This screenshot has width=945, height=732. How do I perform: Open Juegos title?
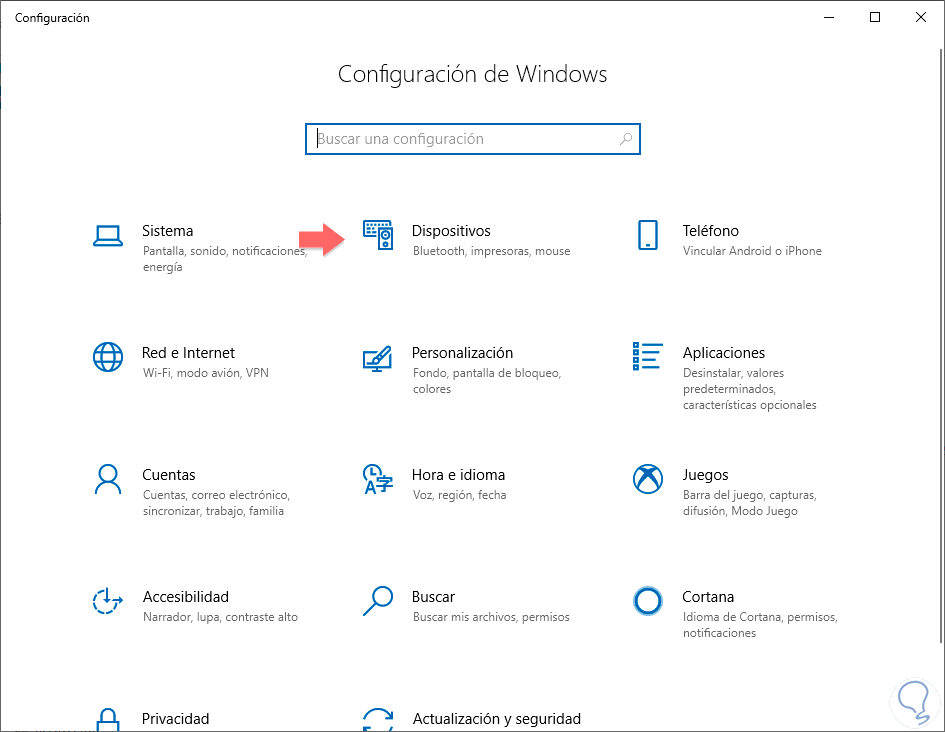tap(705, 475)
